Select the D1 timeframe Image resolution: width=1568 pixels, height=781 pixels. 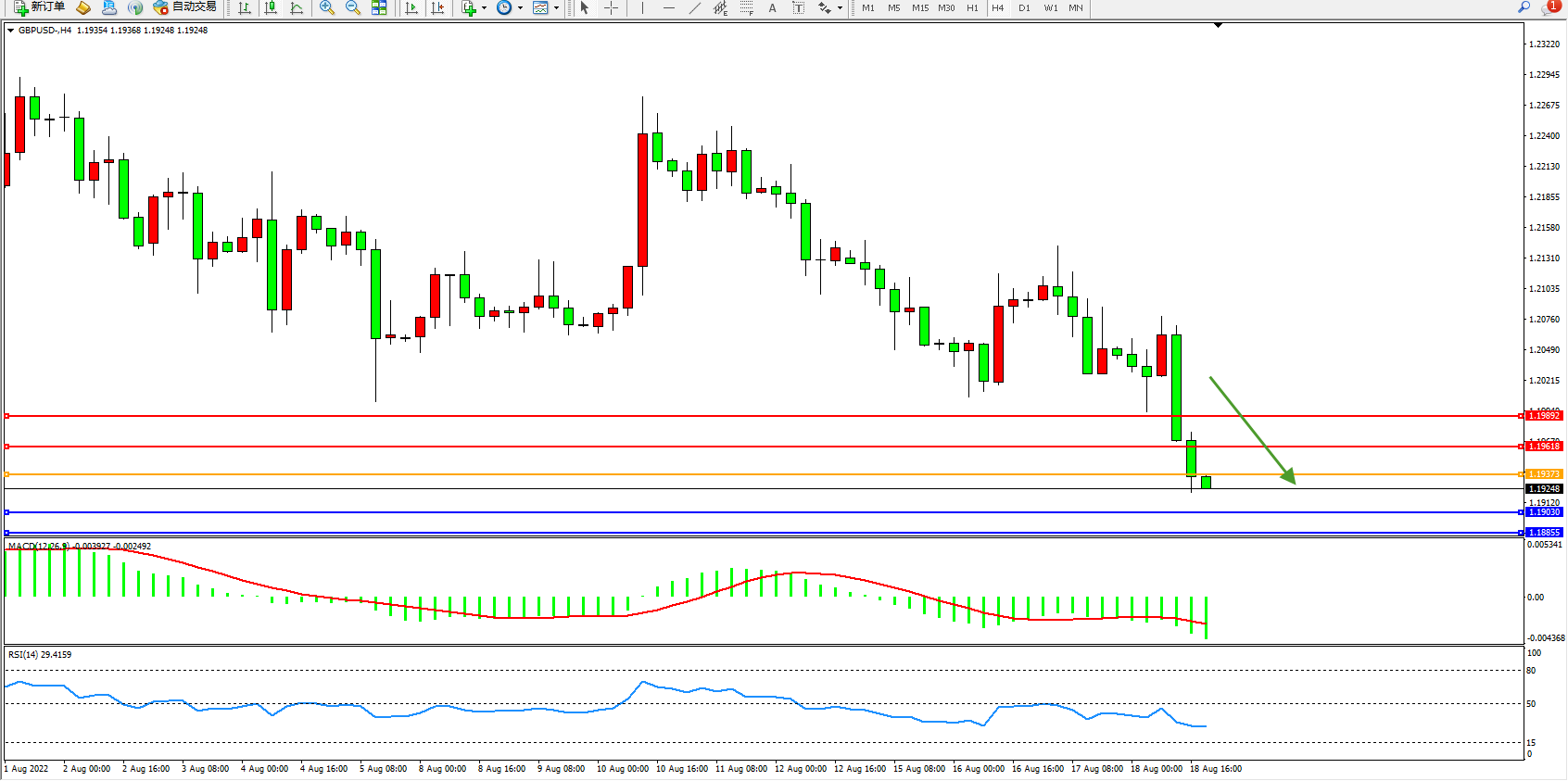(x=1024, y=7)
